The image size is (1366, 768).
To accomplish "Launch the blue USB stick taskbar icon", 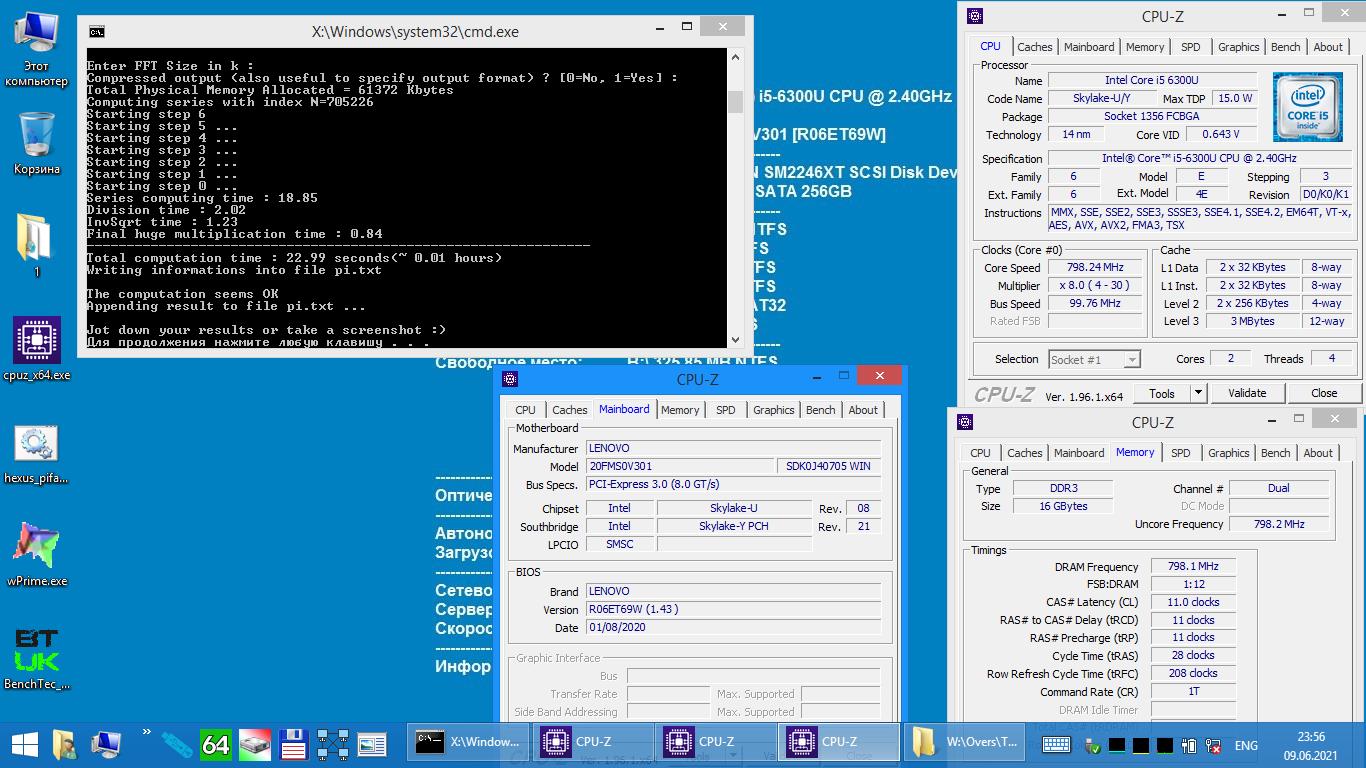I will point(176,744).
